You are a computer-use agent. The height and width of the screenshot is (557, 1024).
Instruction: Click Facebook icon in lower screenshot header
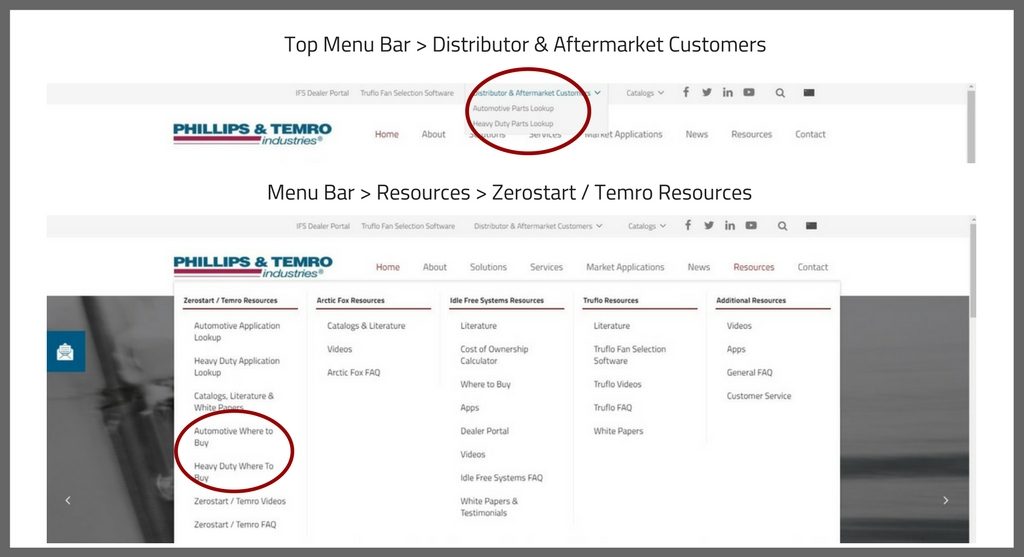pyautogui.click(x=688, y=225)
